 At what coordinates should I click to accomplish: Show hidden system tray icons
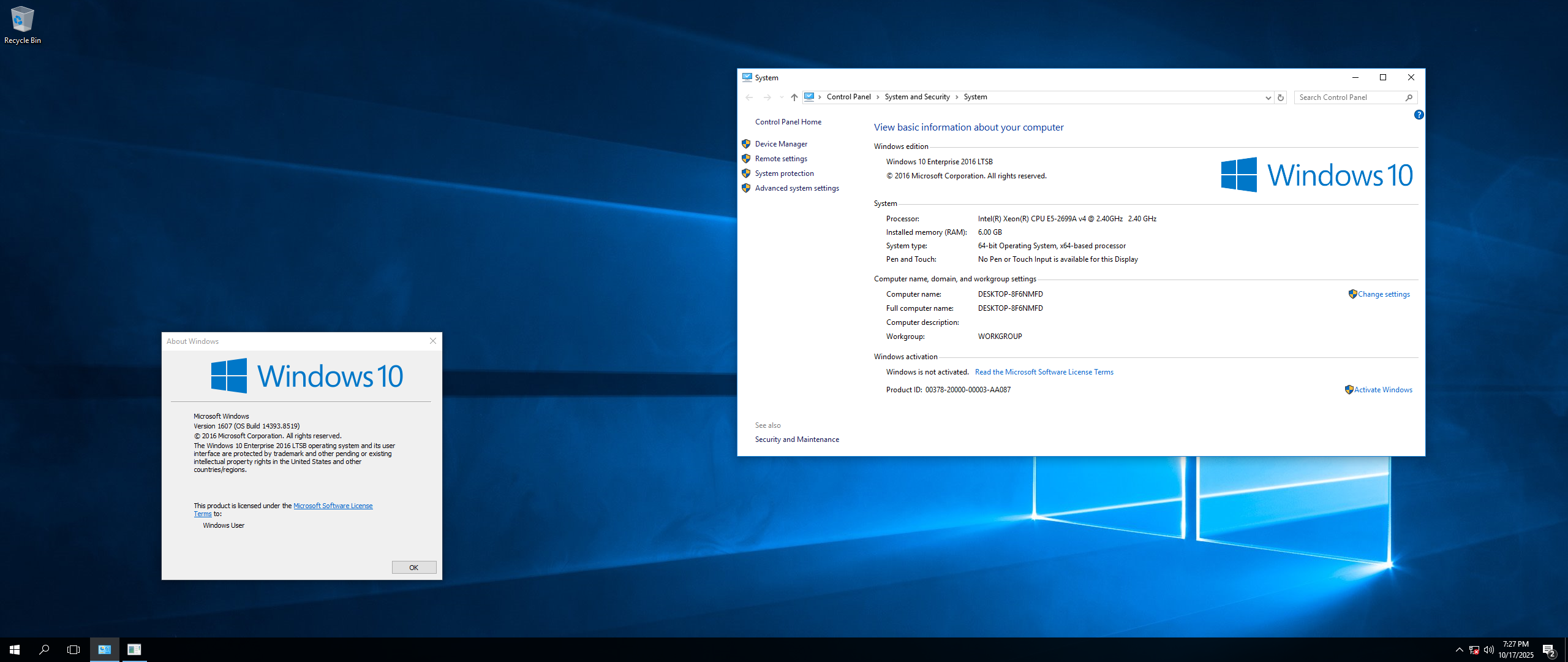pyautogui.click(x=1459, y=650)
